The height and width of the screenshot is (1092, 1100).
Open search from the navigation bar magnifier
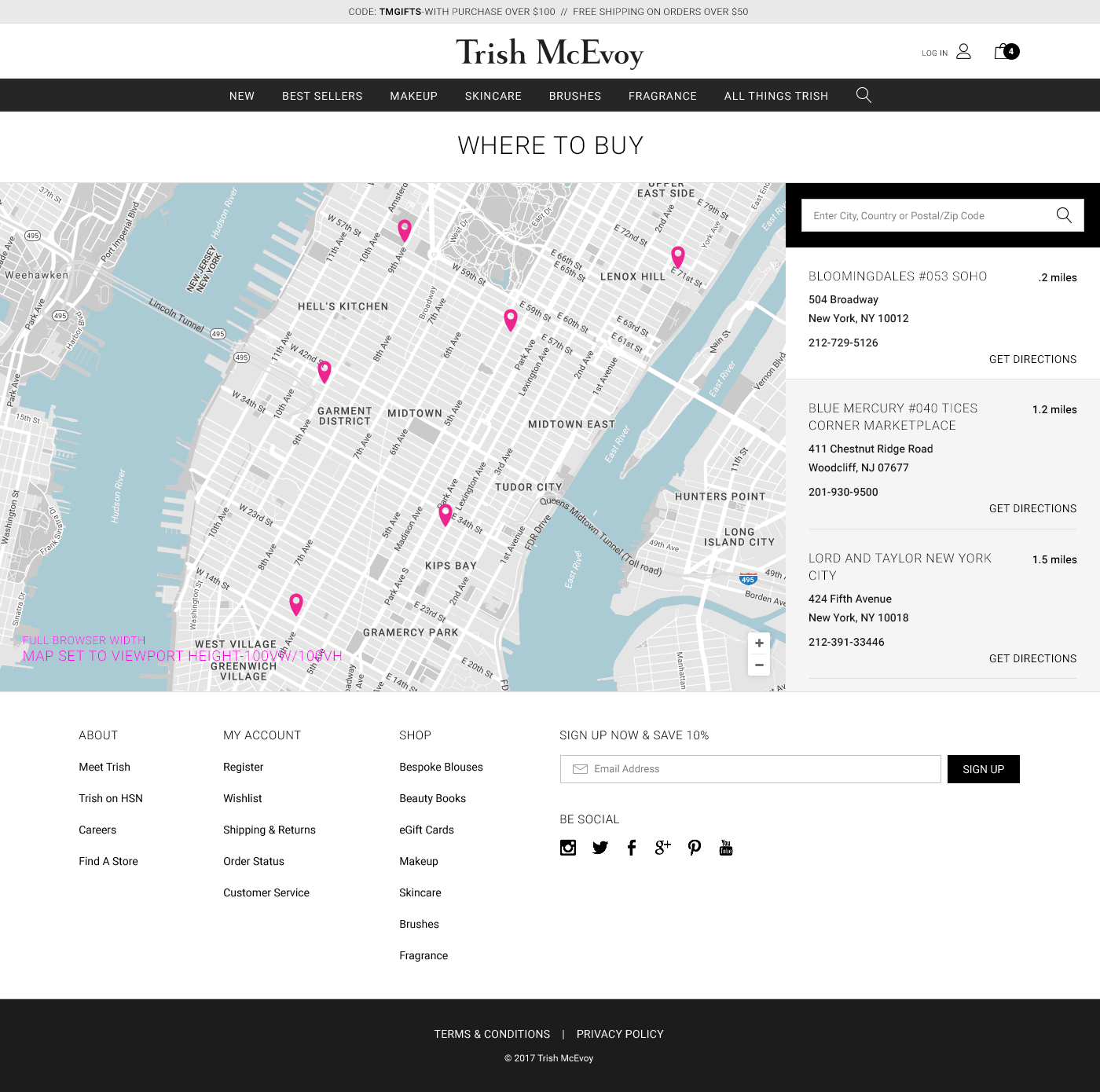tap(863, 95)
